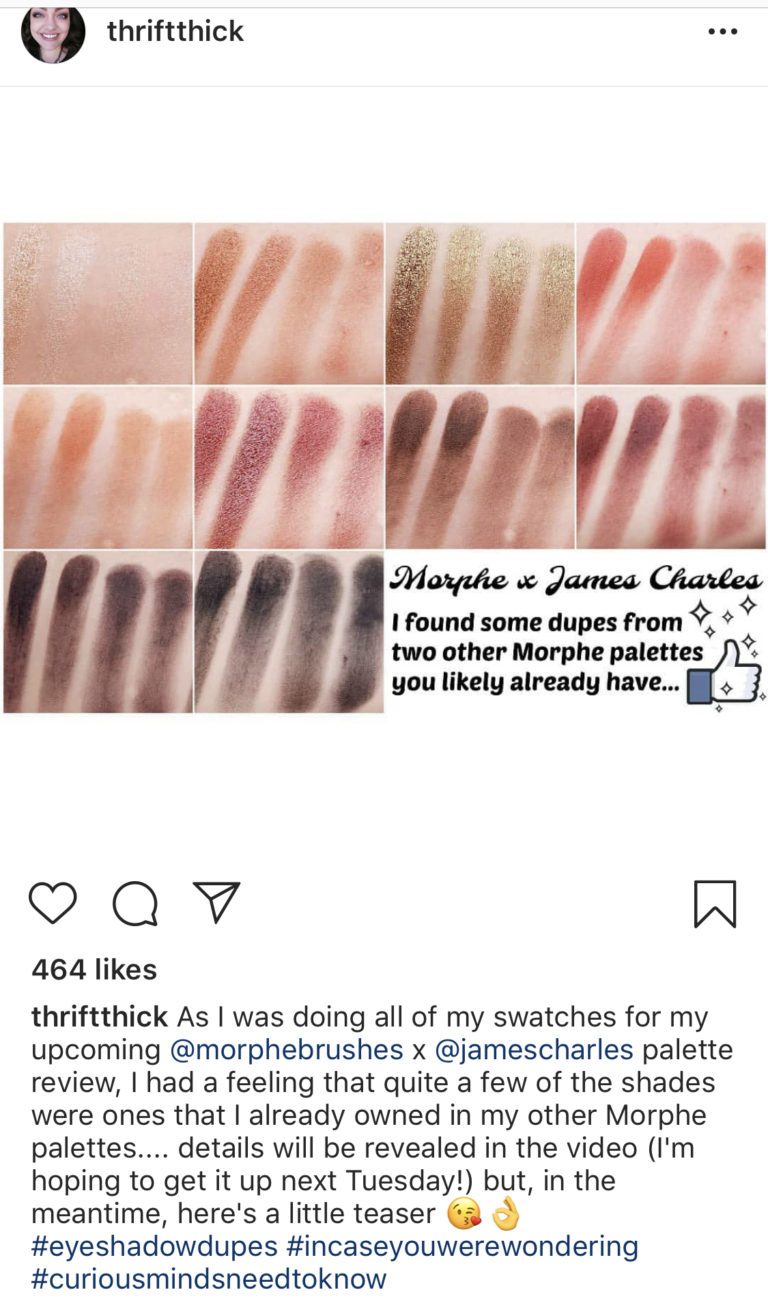Open the three-dot post options menu
This screenshot has height=1305, width=768.
722,32
